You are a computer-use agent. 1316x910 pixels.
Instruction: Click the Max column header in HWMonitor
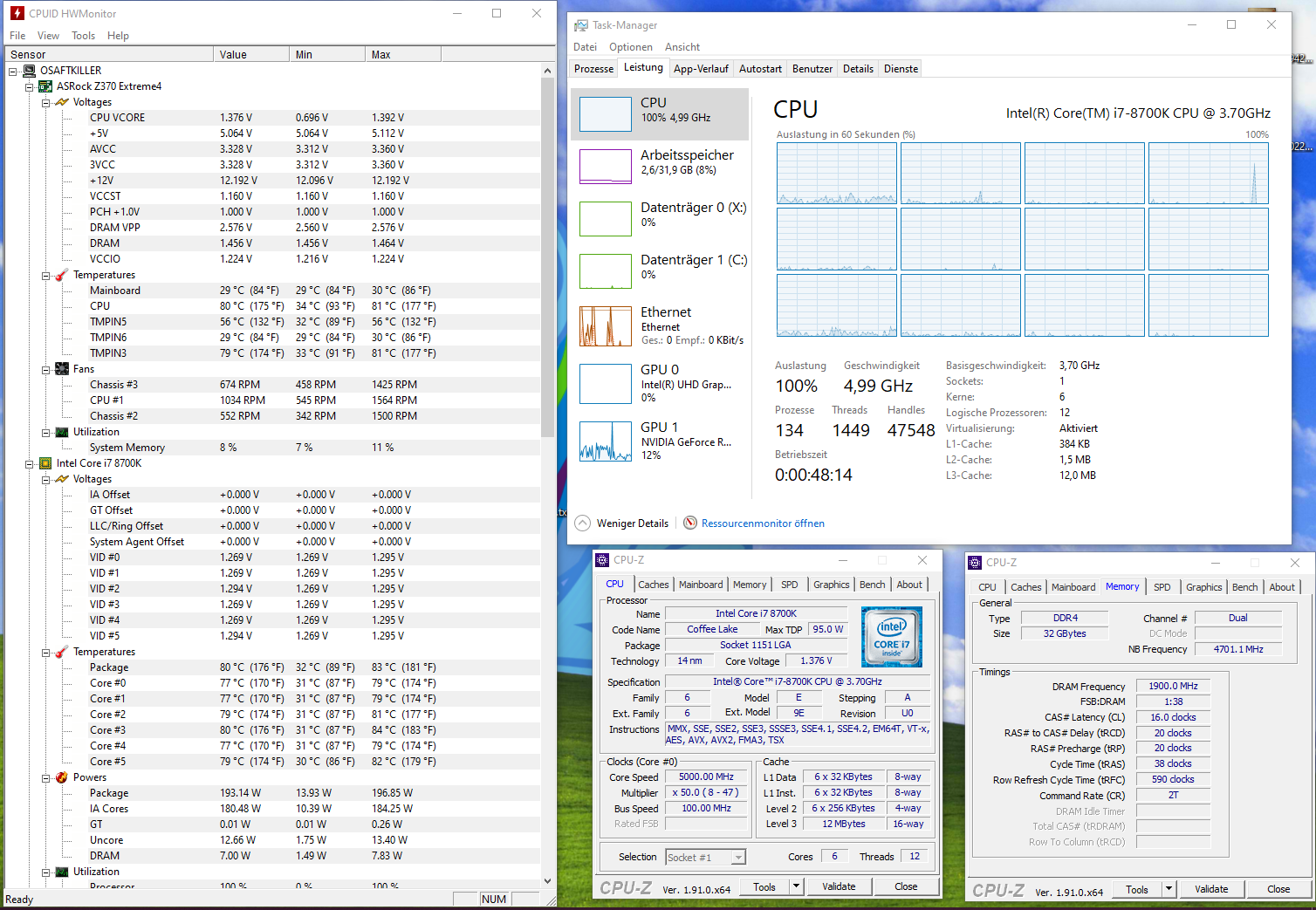pyautogui.click(x=403, y=54)
